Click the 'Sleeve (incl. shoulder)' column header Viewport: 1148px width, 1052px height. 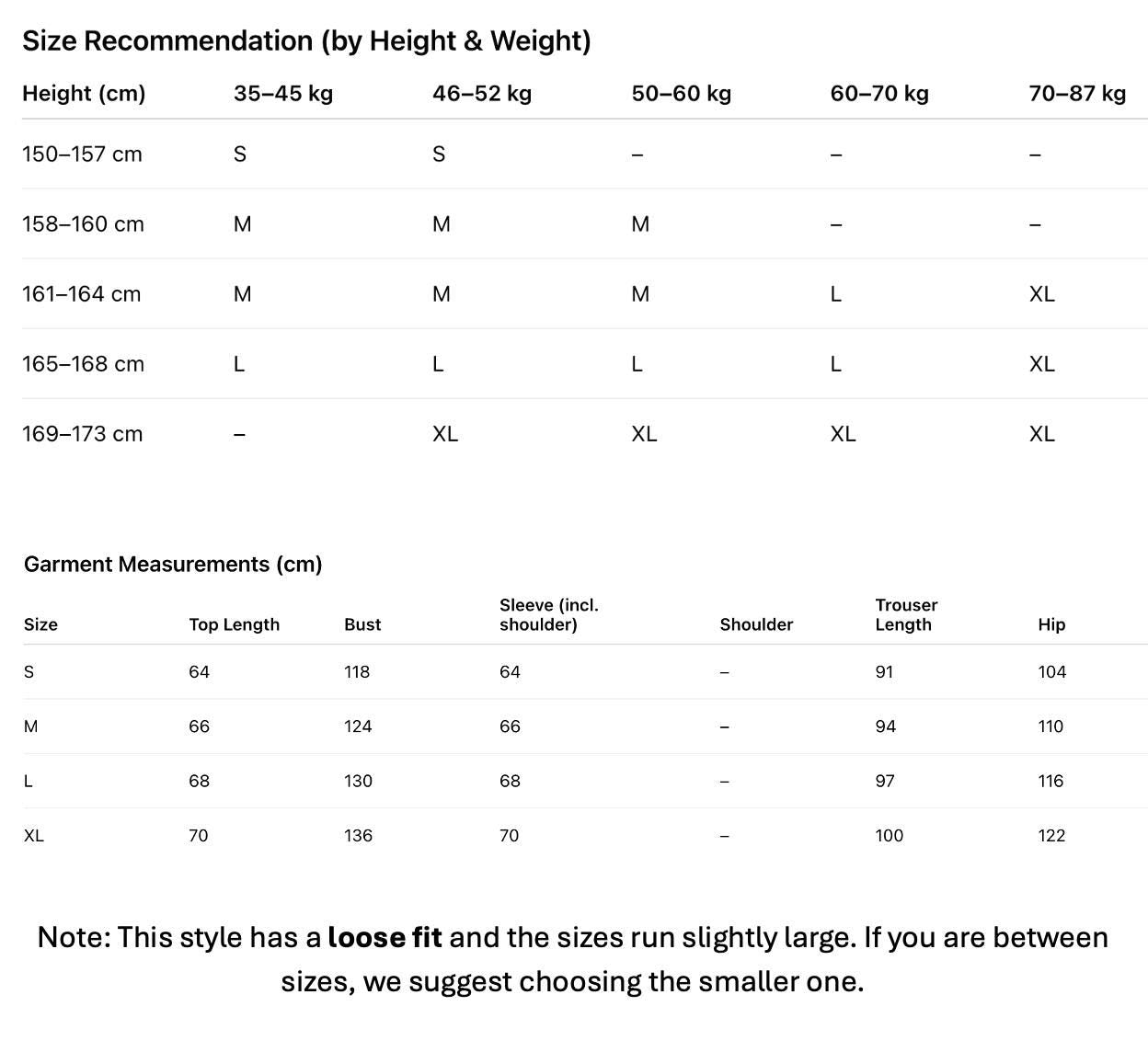[x=548, y=614]
